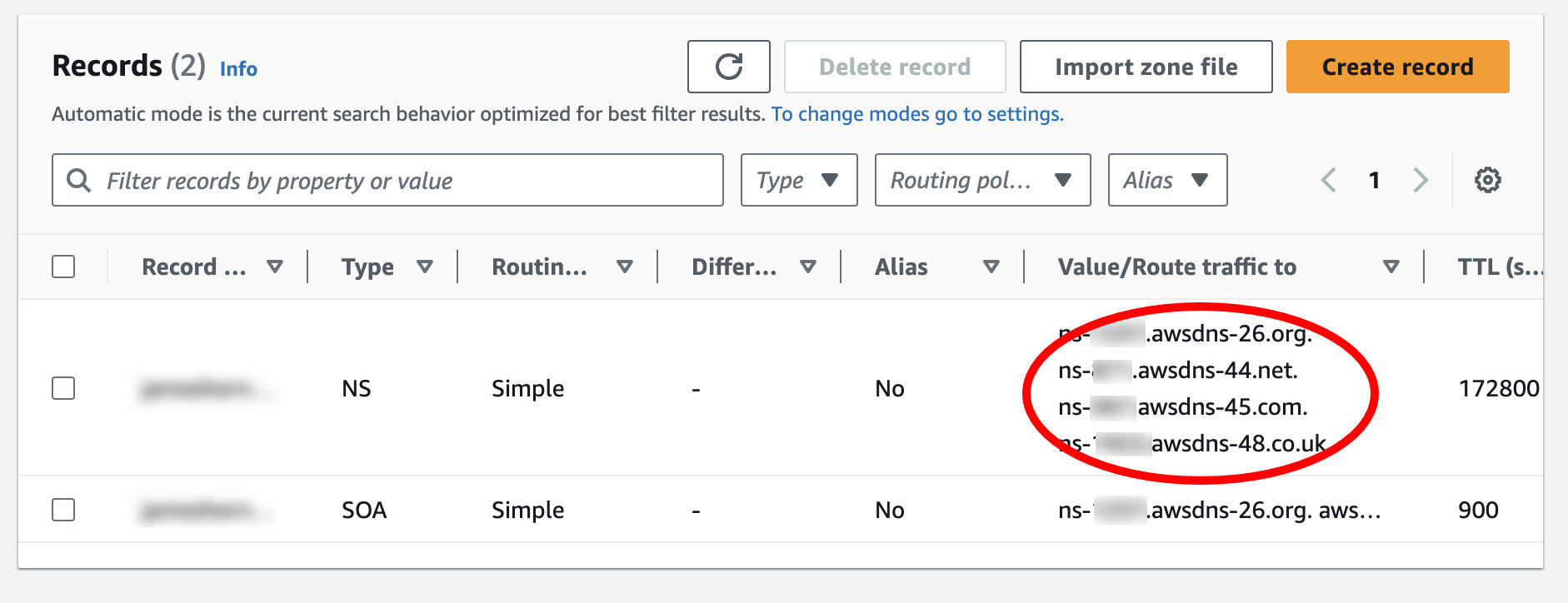
Task: Open the Routing policy filter dropdown
Action: tap(983, 180)
